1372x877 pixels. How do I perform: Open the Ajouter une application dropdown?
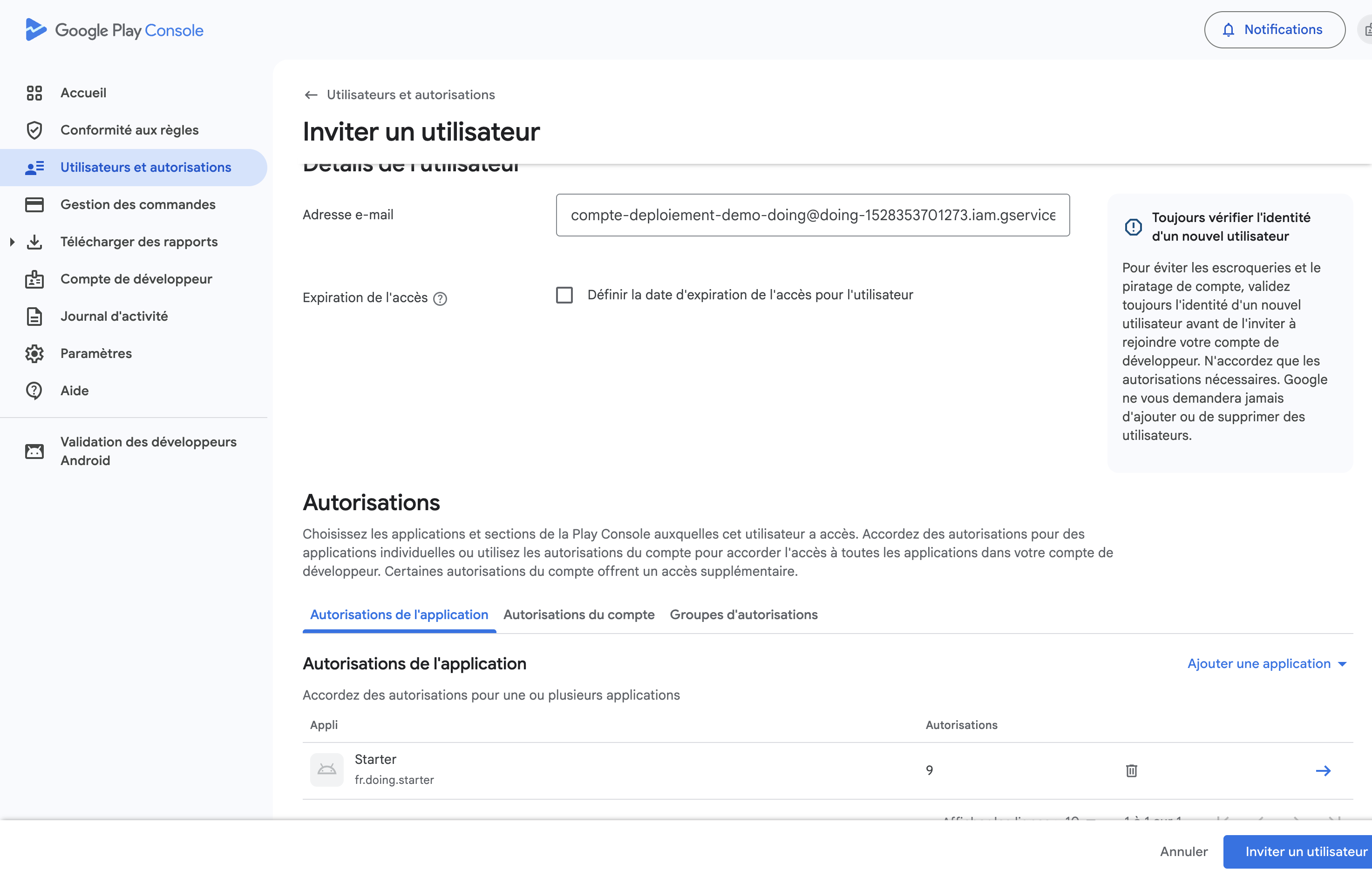[1267, 664]
